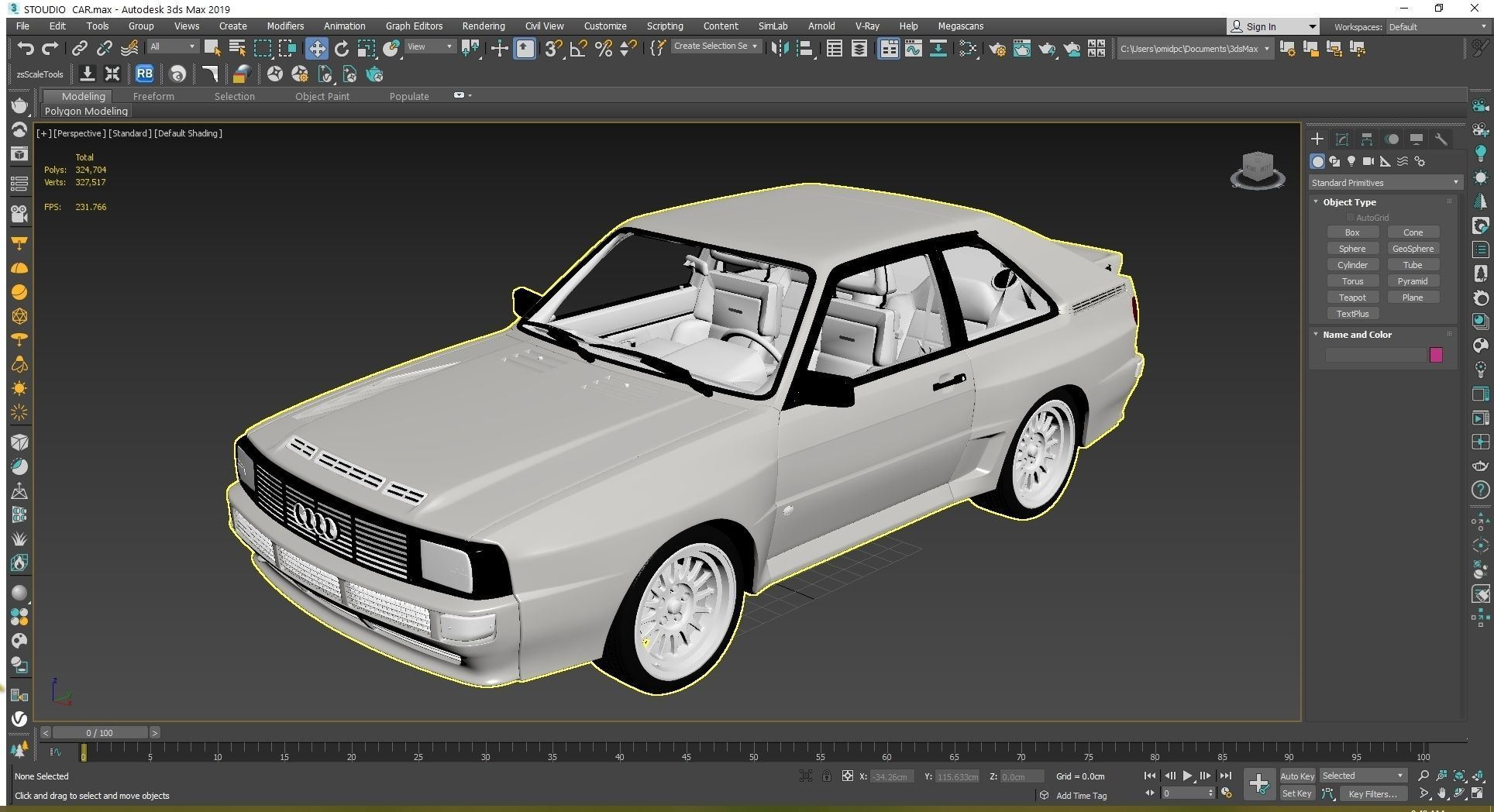Open the Selected key filter dropdown
Image resolution: width=1494 pixels, height=812 pixels.
[1362, 776]
